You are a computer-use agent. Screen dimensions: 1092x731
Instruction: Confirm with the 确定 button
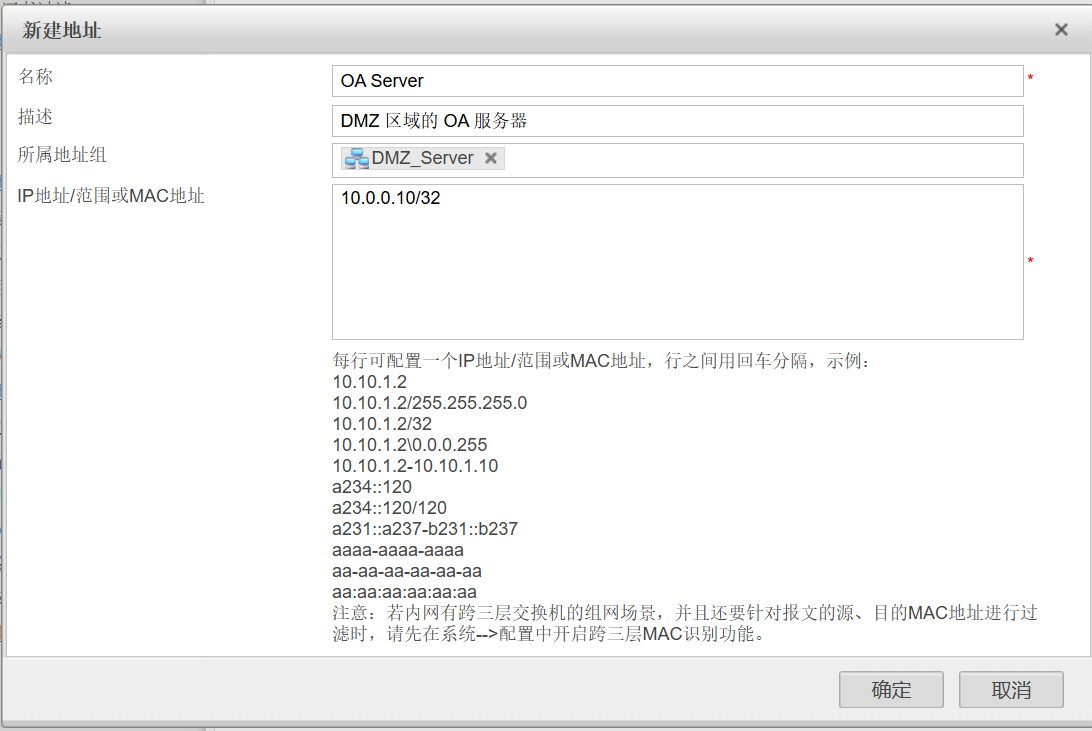[891, 689]
